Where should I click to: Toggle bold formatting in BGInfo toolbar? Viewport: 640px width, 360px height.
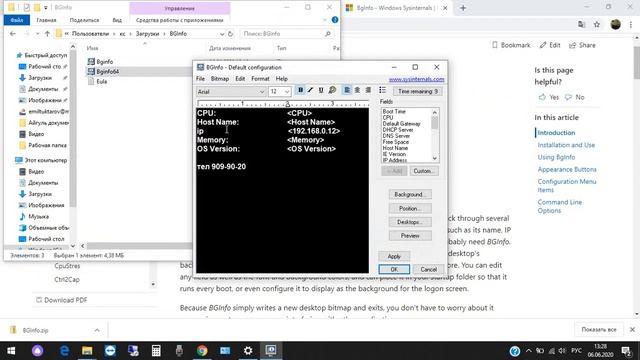tap(300, 90)
